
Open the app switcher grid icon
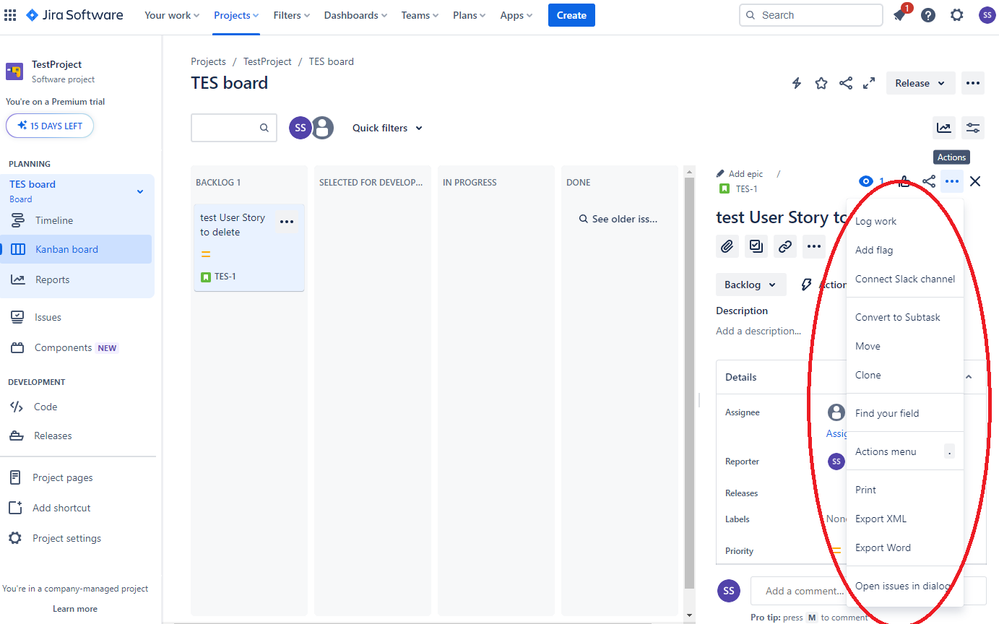click(x=10, y=15)
